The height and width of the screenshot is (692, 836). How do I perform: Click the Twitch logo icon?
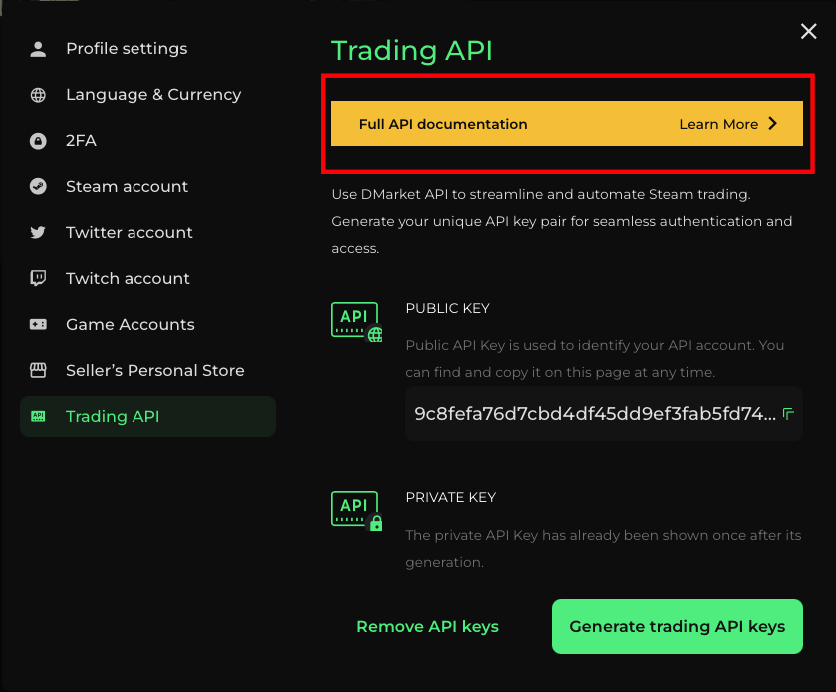pyautogui.click(x=38, y=278)
